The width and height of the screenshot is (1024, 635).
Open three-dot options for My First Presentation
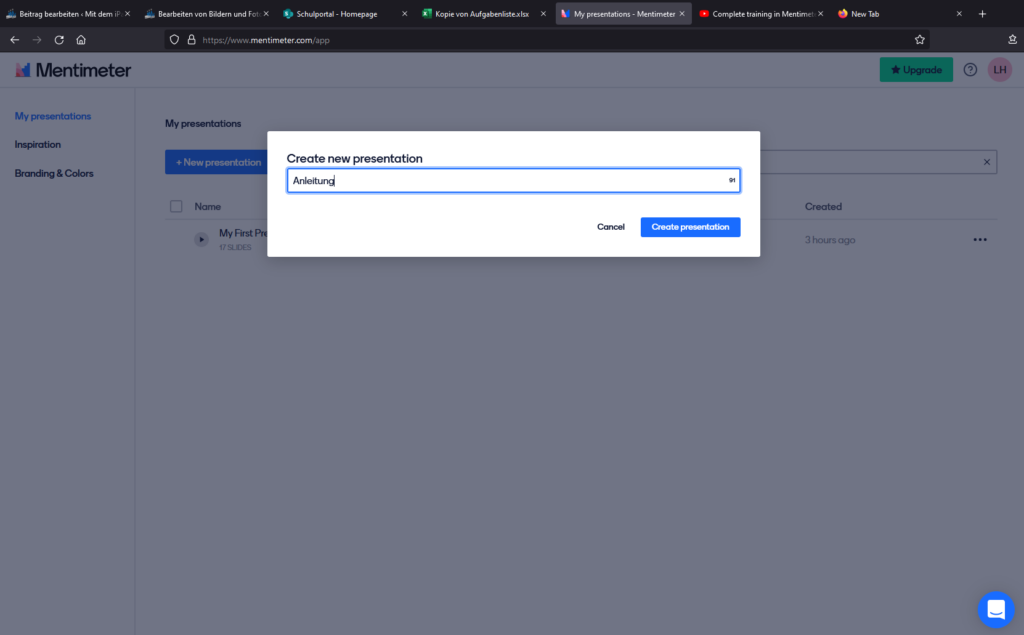point(979,240)
